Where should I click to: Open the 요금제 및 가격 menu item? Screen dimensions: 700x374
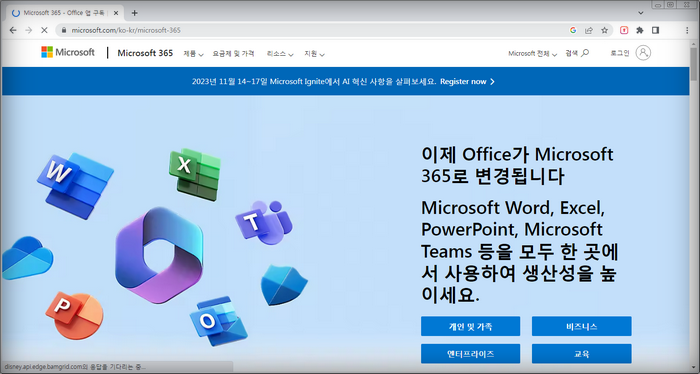233,54
